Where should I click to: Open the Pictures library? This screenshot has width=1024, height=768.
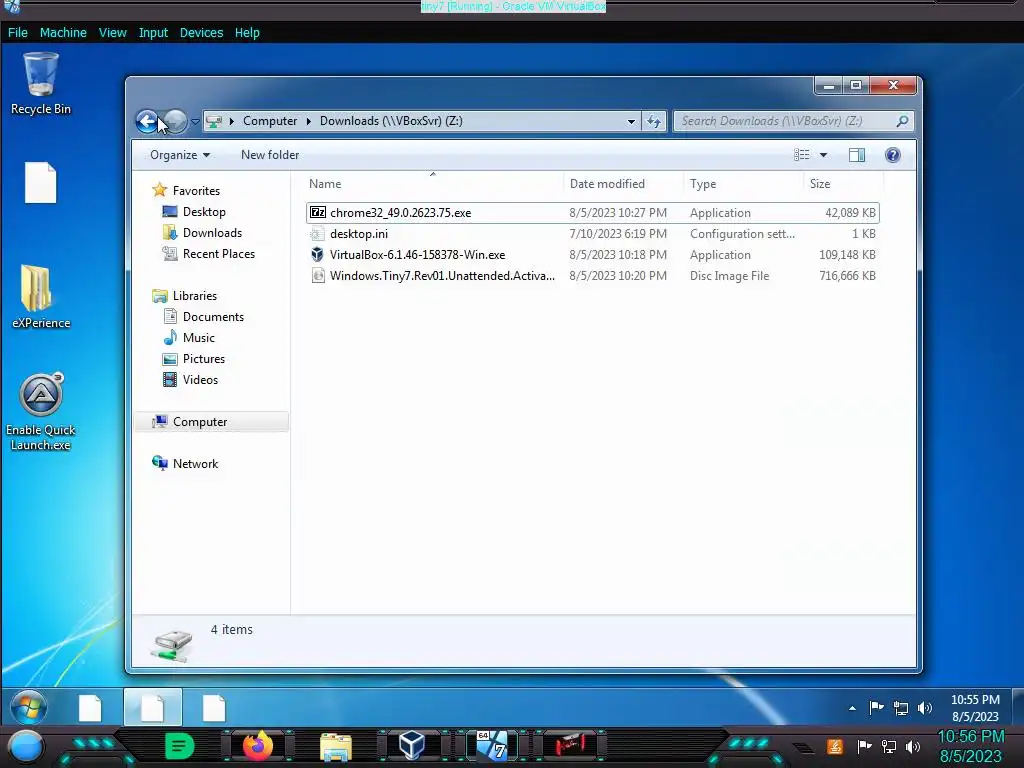coord(204,359)
